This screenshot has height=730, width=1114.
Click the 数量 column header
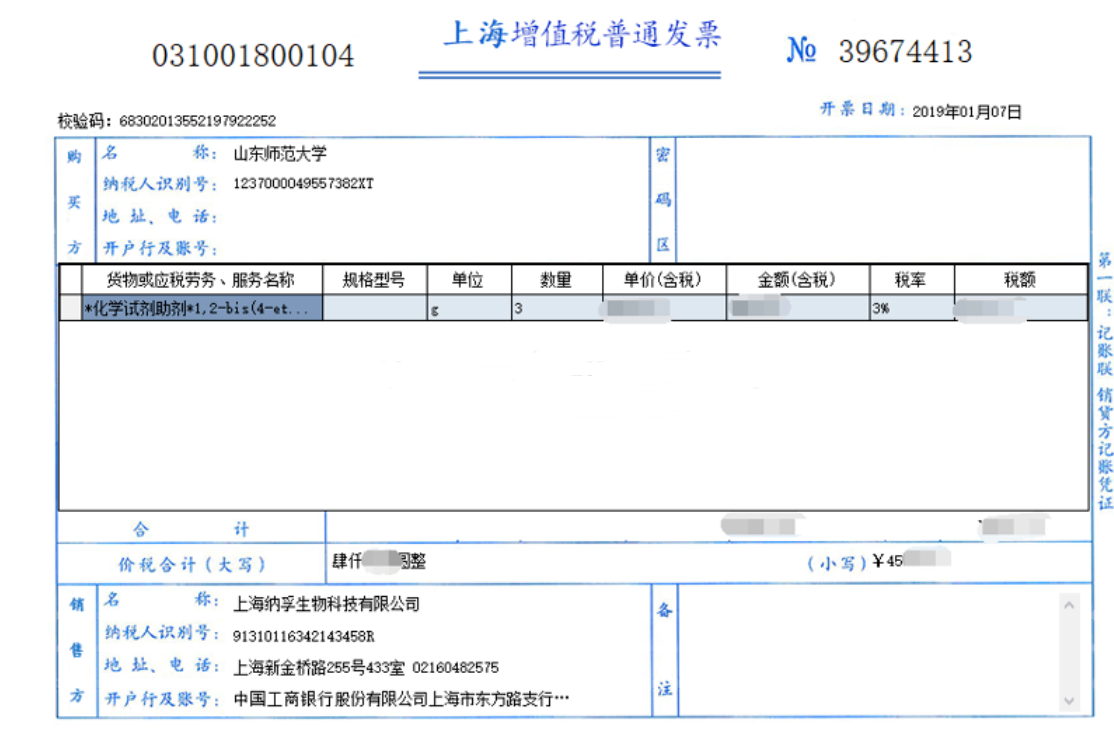[556, 281]
